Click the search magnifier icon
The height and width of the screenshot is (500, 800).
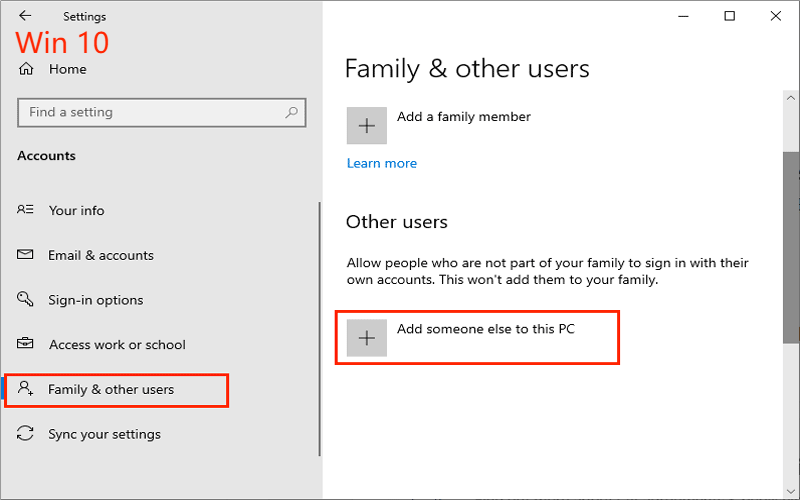tap(291, 112)
